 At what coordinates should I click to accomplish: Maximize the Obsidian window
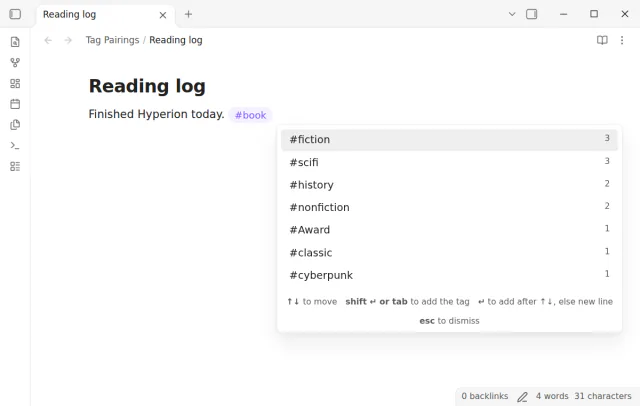[x=594, y=14]
